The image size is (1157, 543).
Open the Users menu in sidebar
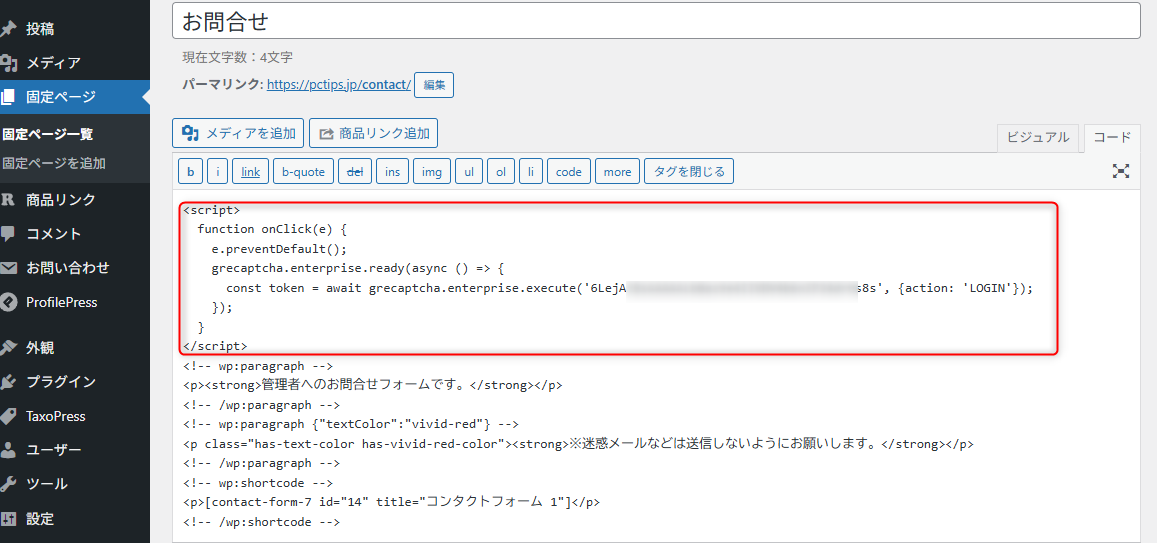(53, 450)
